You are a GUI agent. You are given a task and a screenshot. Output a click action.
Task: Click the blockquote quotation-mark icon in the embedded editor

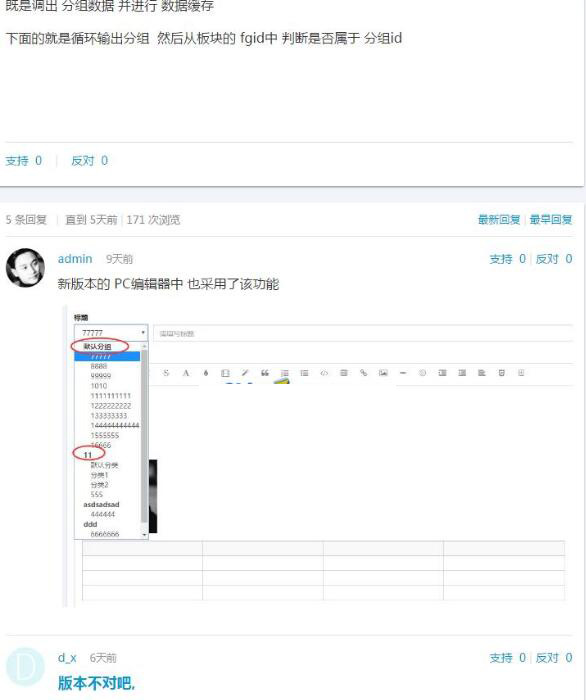pos(265,373)
